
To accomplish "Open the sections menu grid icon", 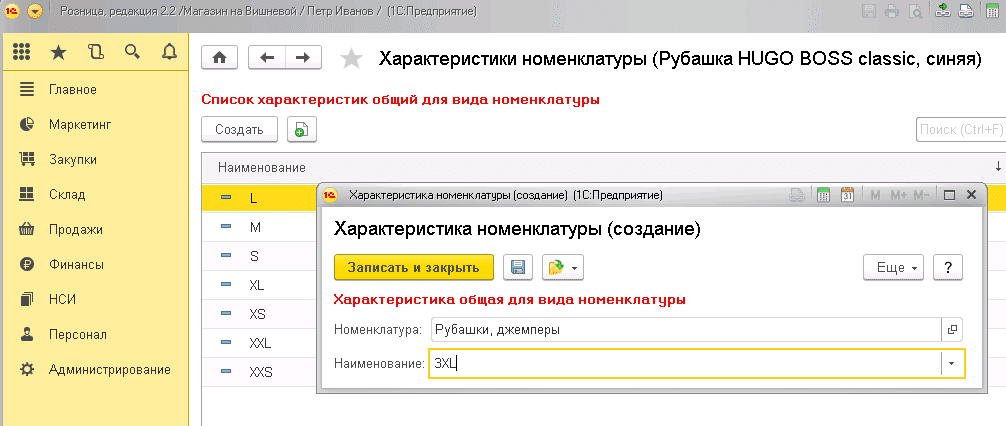I will point(21,52).
